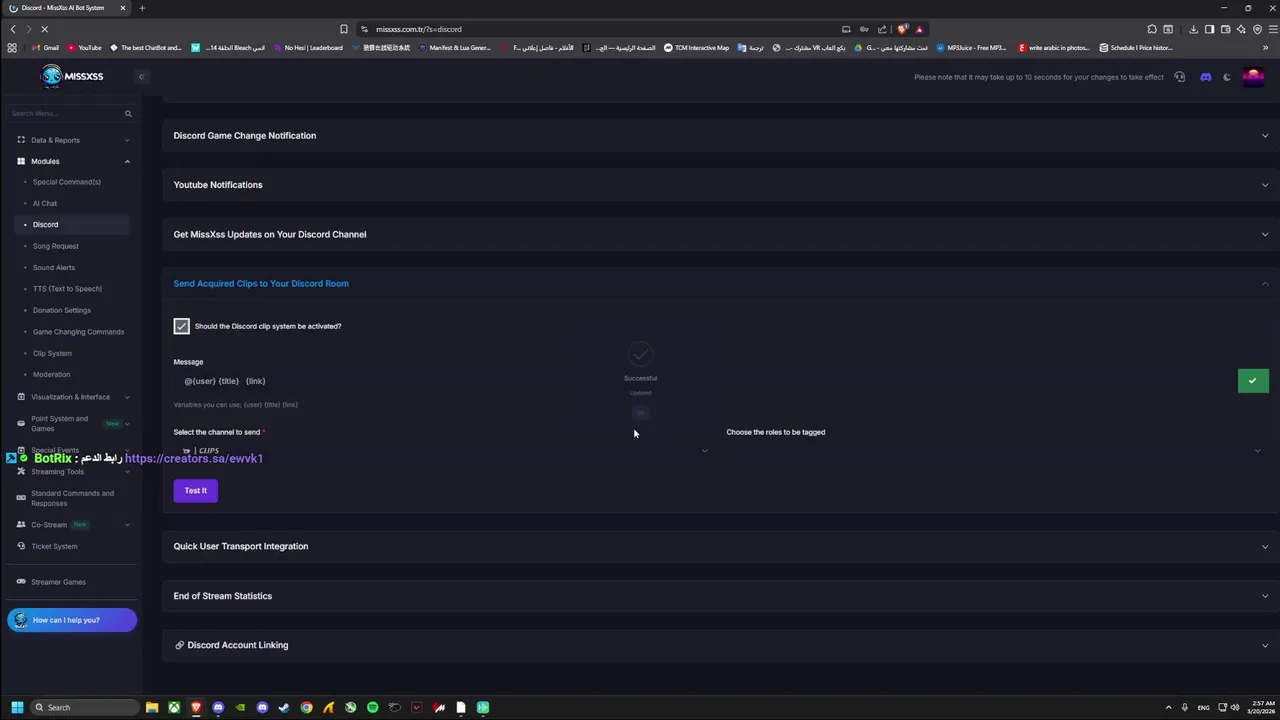This screenshot has height=720, width=1280.
Task: Click the browser address bar URL
Action: tap(419, 29)
